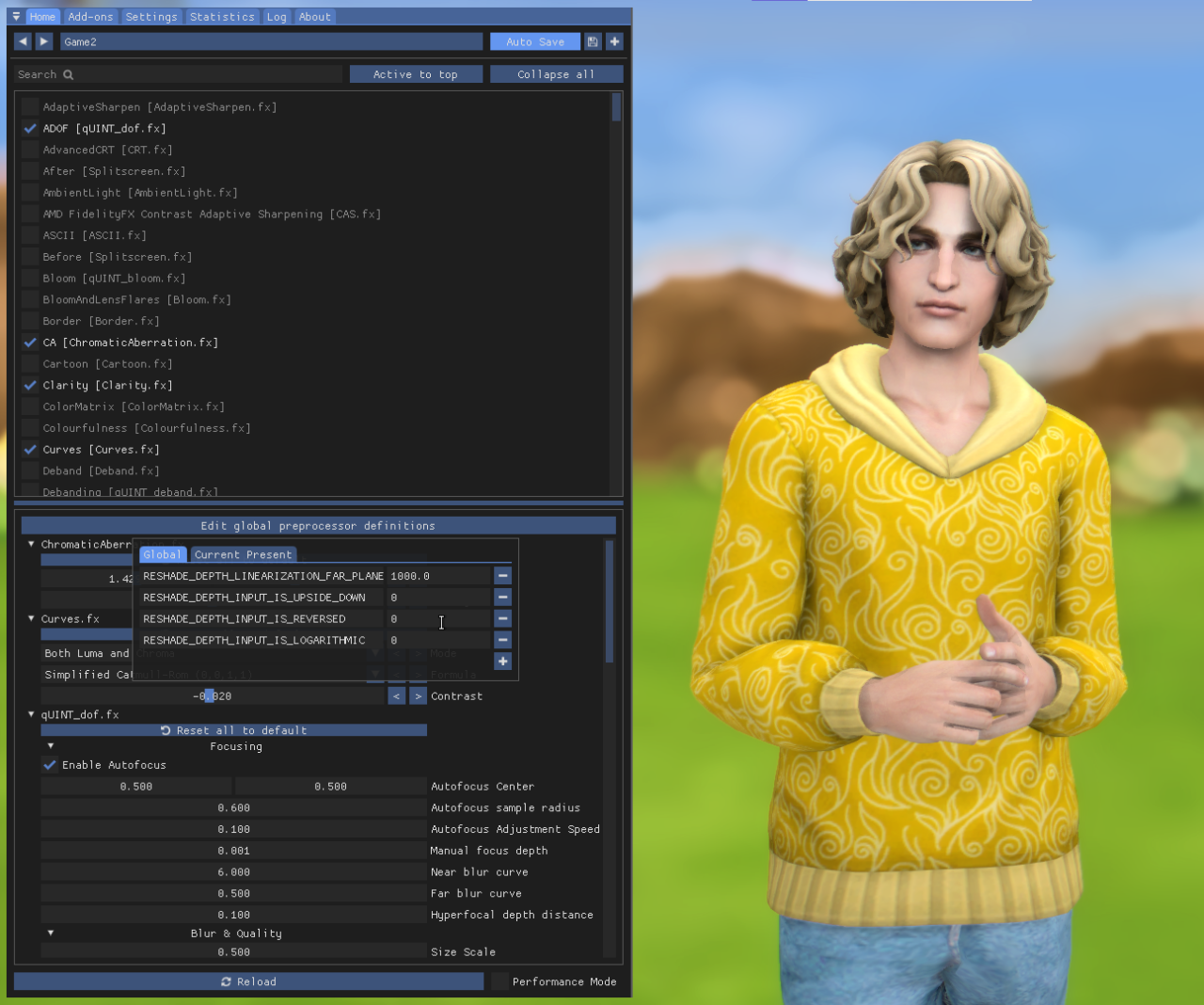Open the About tab
Screen dimensions: 1204x1005
coord(315,16)
